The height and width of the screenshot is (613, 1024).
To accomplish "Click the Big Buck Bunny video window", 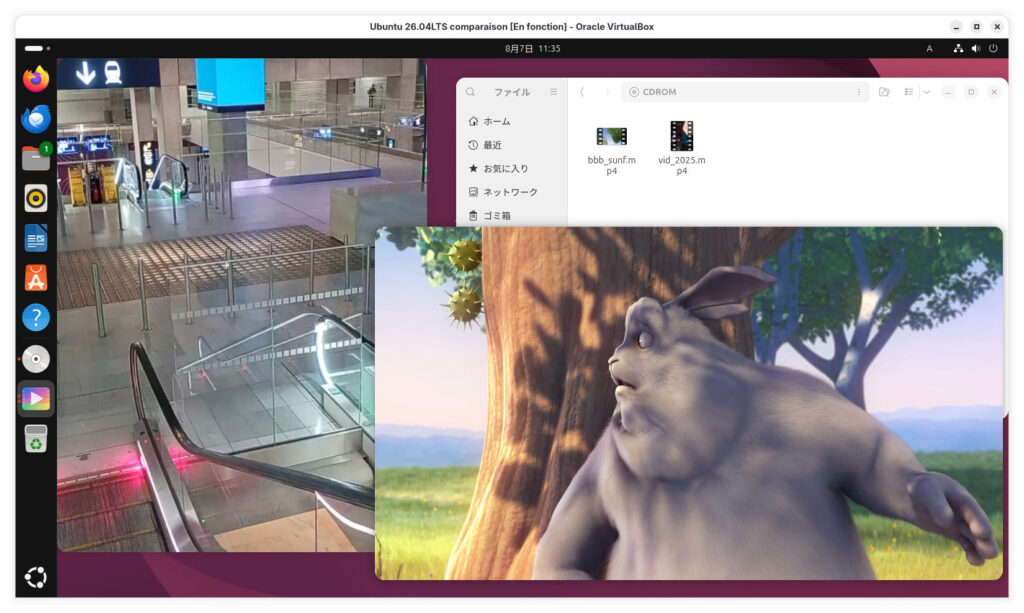I will (x=688, y=403).
